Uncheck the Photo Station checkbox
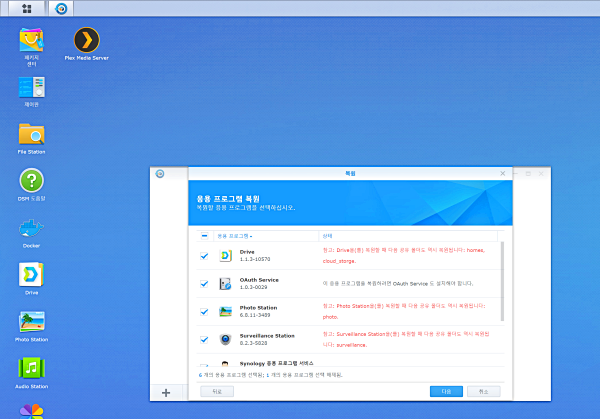Screen dimensions: 600x419 tap(204, 311)
